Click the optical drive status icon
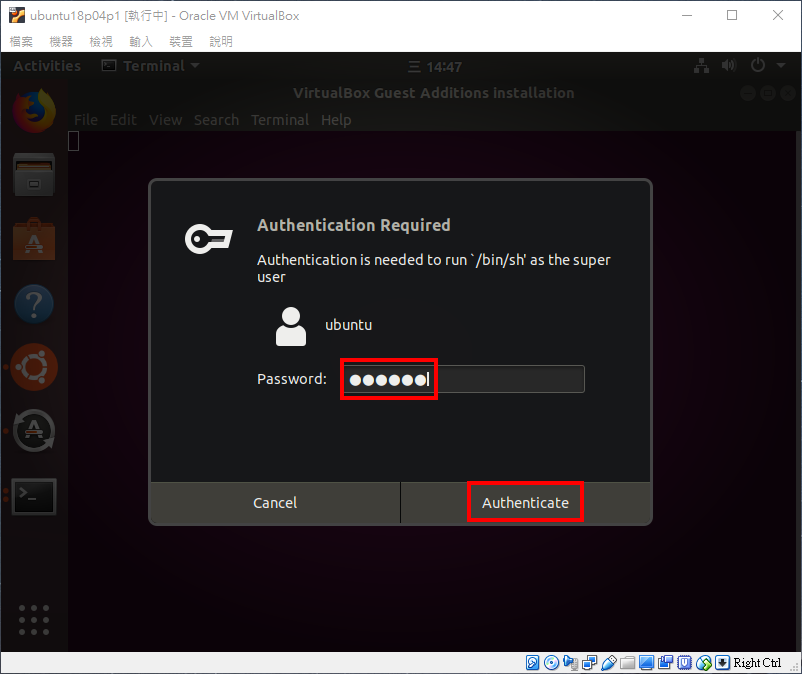This screenshot has width=802, height=674. (551, 663)
